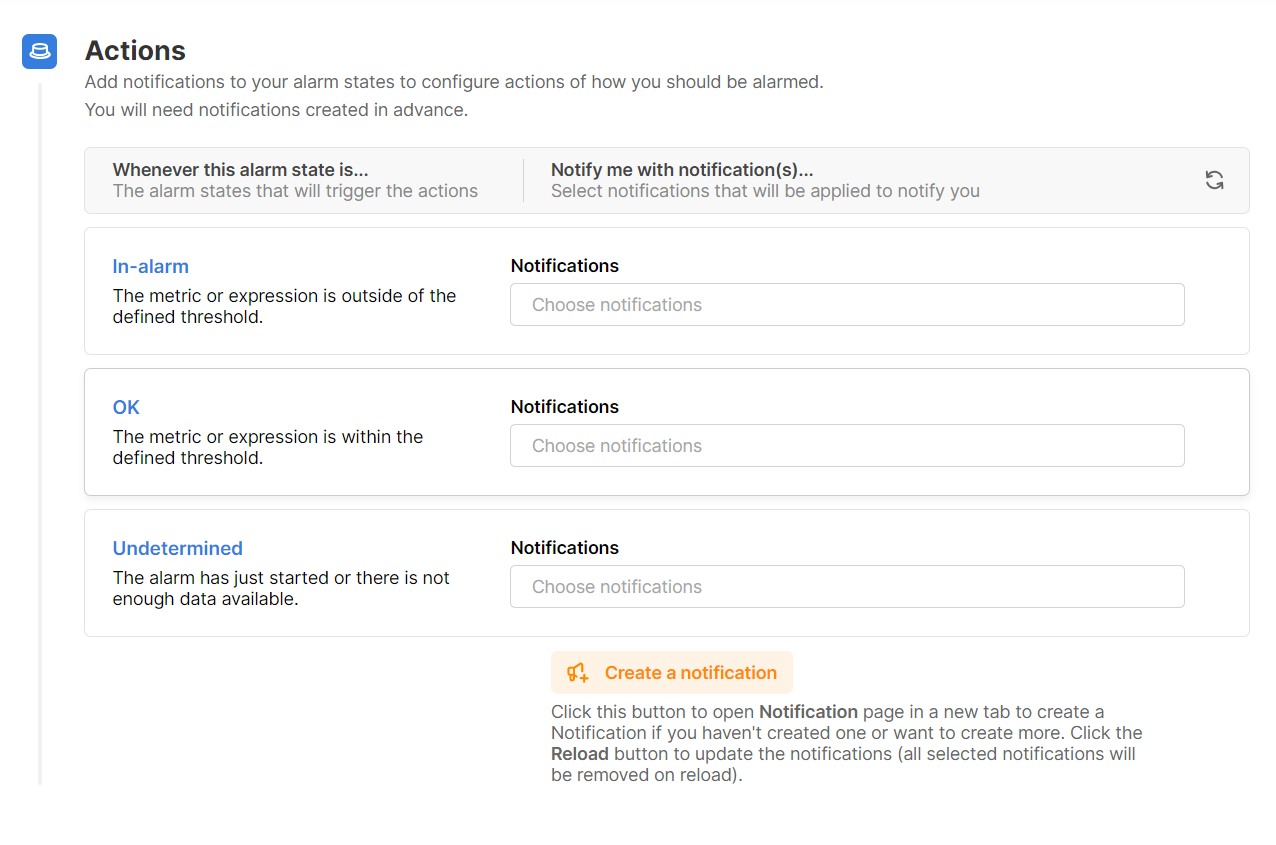Click the In-alarm 'outside of the defined threshold' description
This screenshot has width=1276, height=845.
click(x=284, y=307)
